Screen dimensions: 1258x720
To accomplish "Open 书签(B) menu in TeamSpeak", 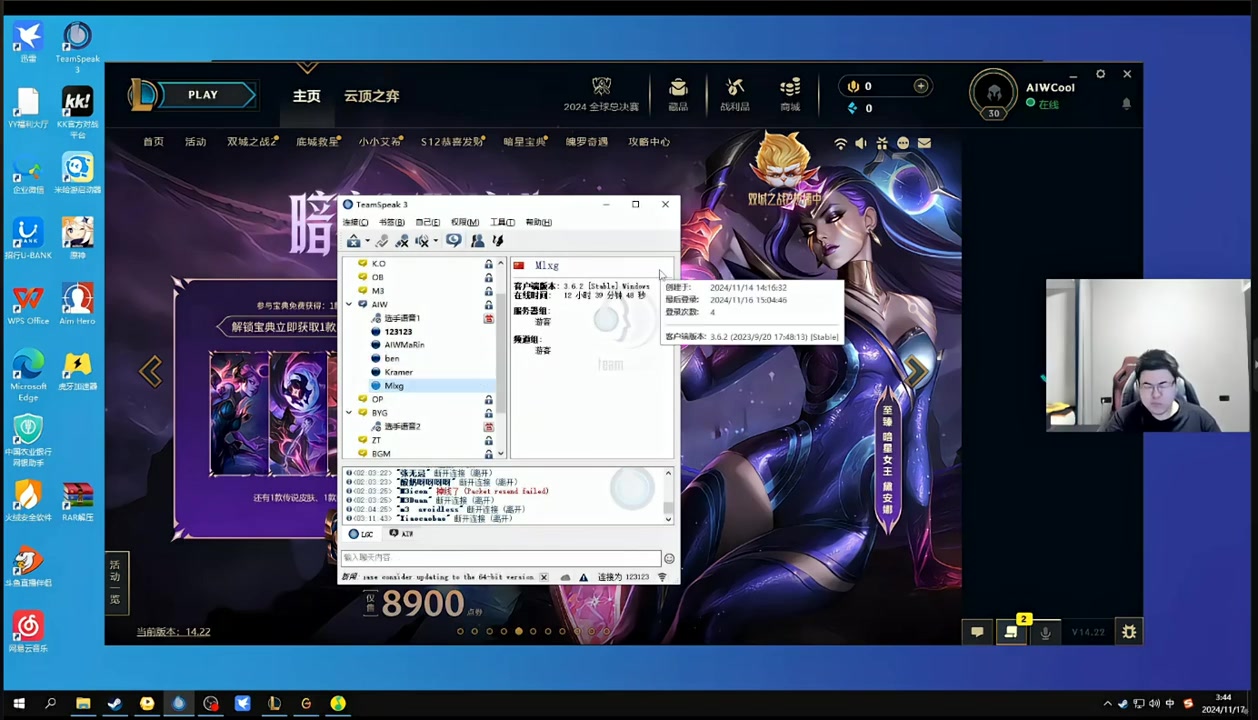I will tap(392, 222).
